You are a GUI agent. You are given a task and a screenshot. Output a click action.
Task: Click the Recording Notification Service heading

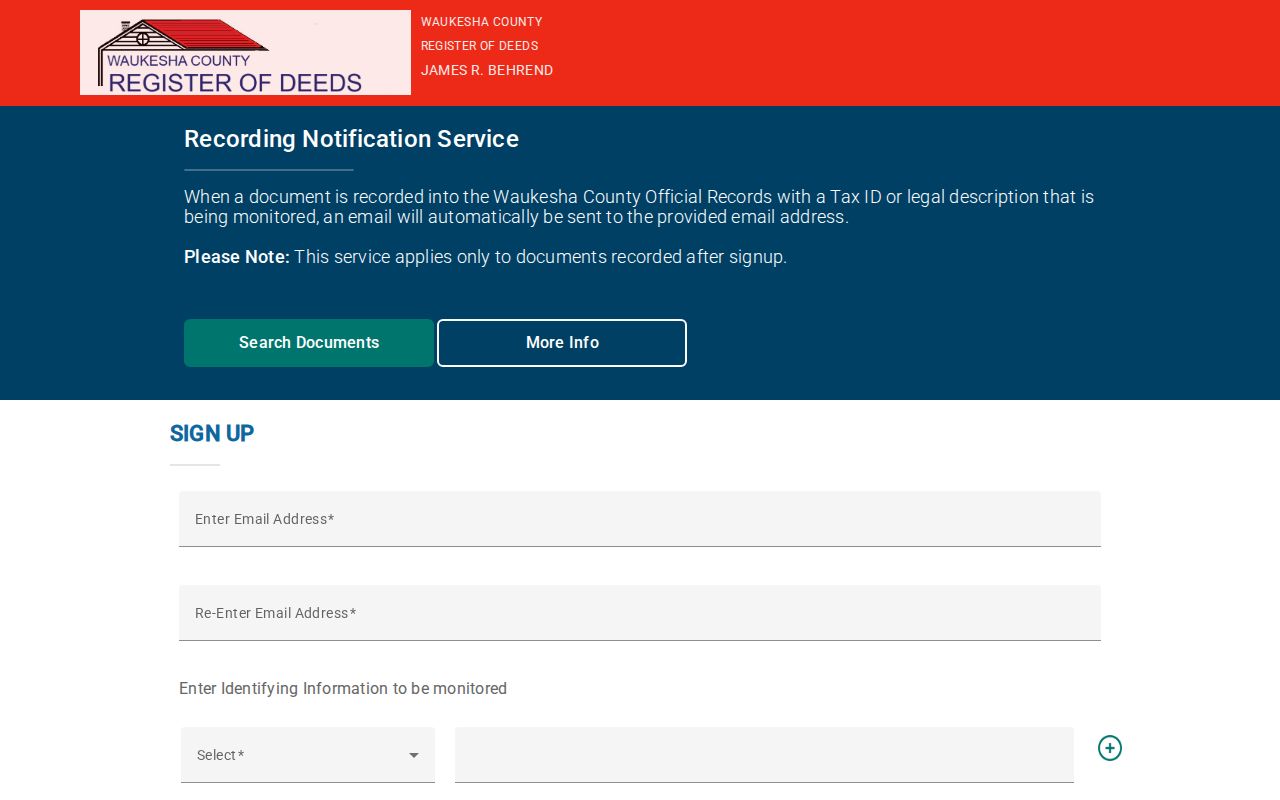coord(351,139)
